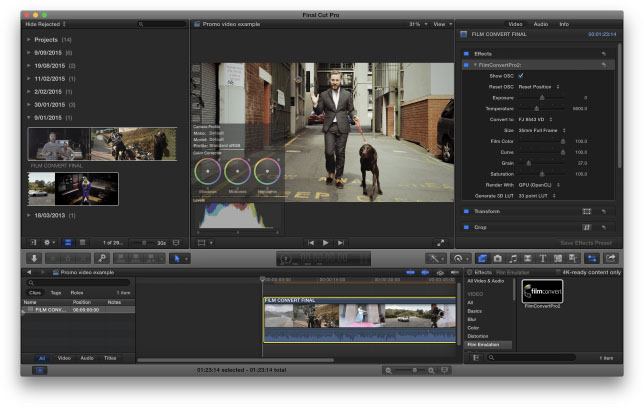Toggle 4K-ready content only checkbox
The width and height of the screenshot is (644, 407).
click(x=558, y=272)
